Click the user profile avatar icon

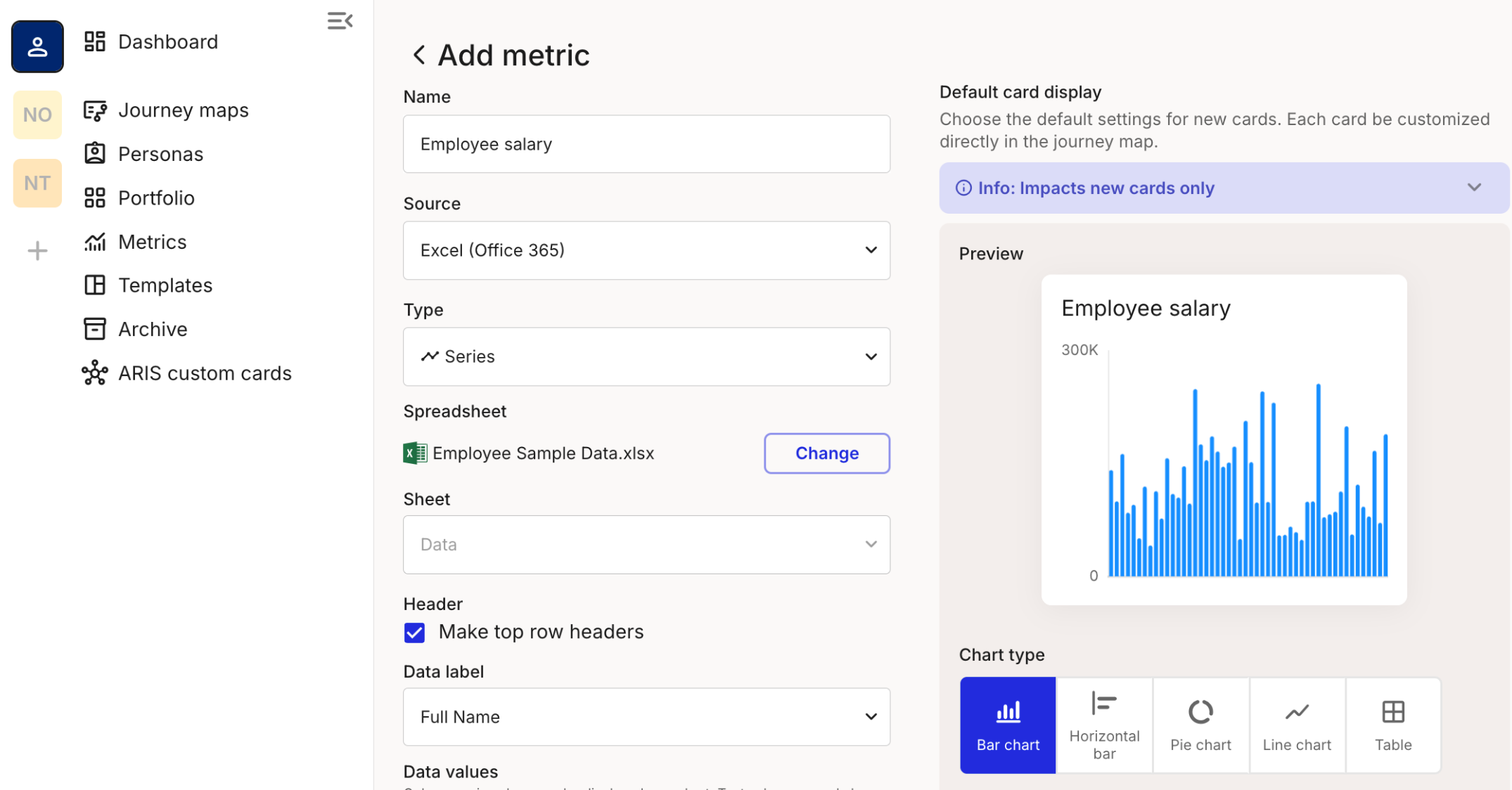tap(37, 46)
